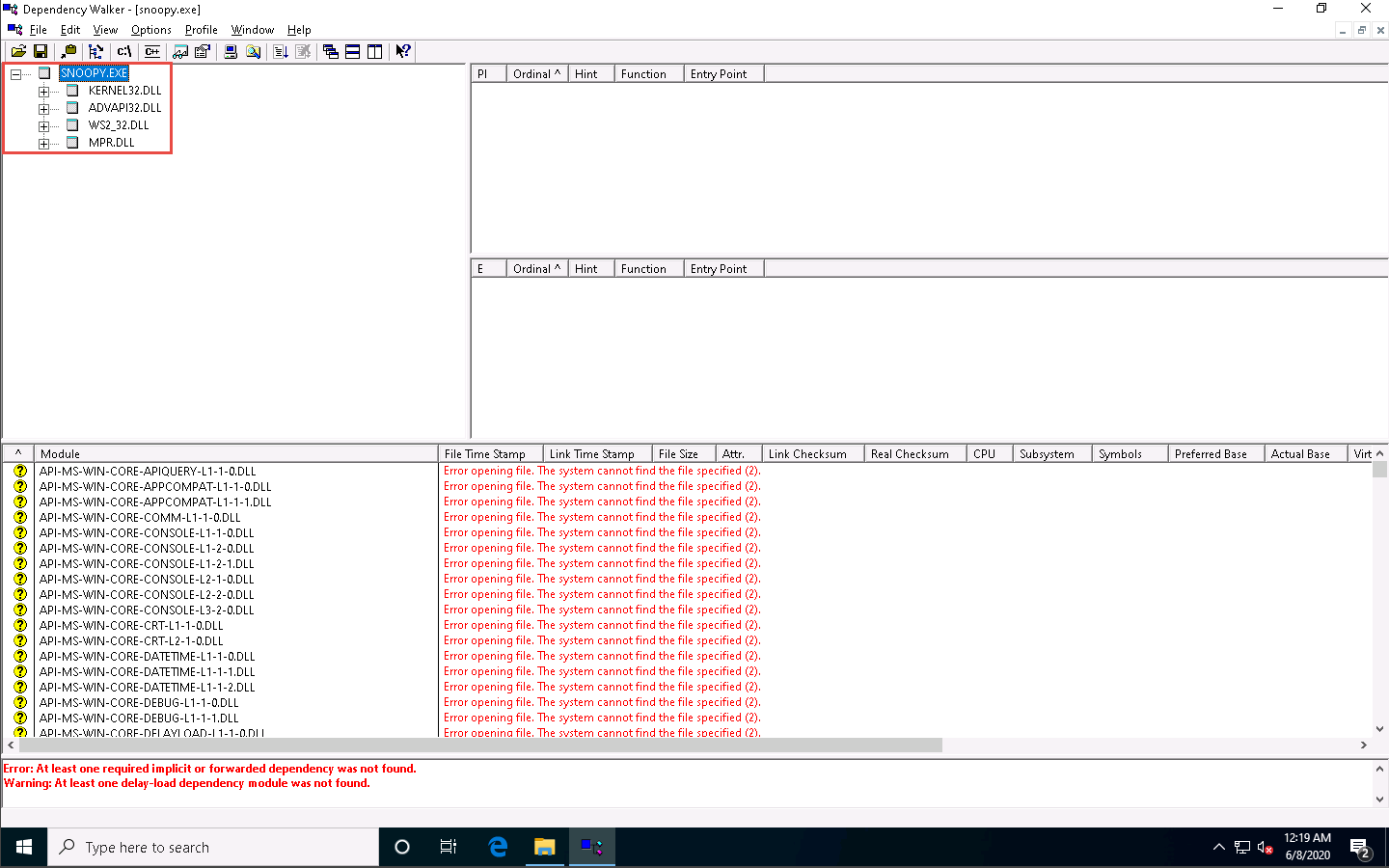Open the Help menu
Screen dimensions: 1389x868
pyautogui.click(x=299, y=30)
